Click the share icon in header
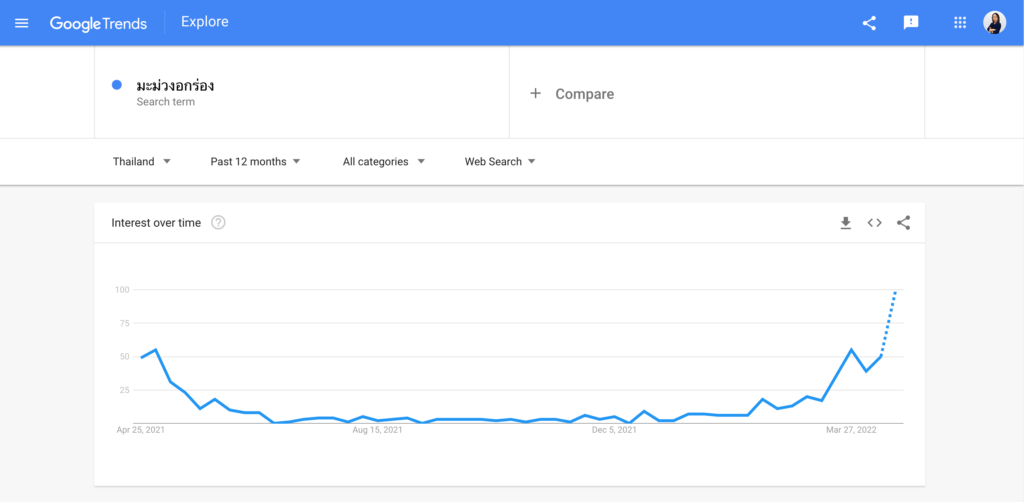 pos(869,23)
